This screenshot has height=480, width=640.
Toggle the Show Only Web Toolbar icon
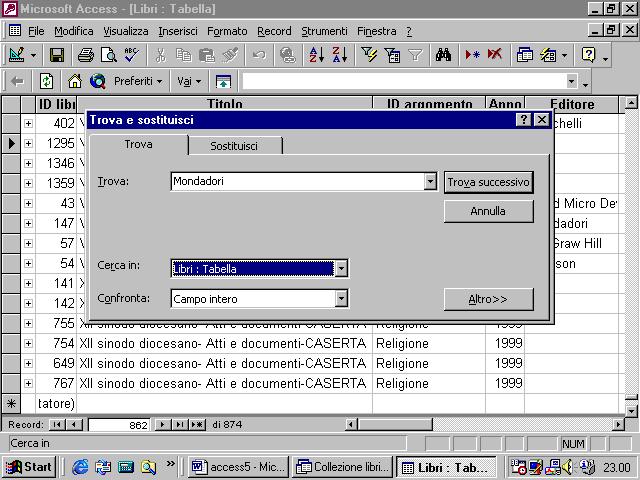coord(223,81)
